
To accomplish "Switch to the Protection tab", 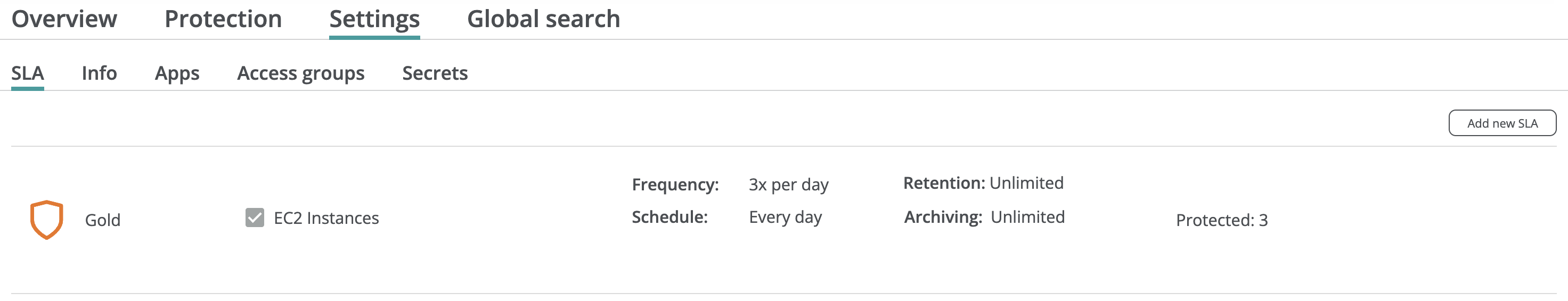I will (223, 19).
